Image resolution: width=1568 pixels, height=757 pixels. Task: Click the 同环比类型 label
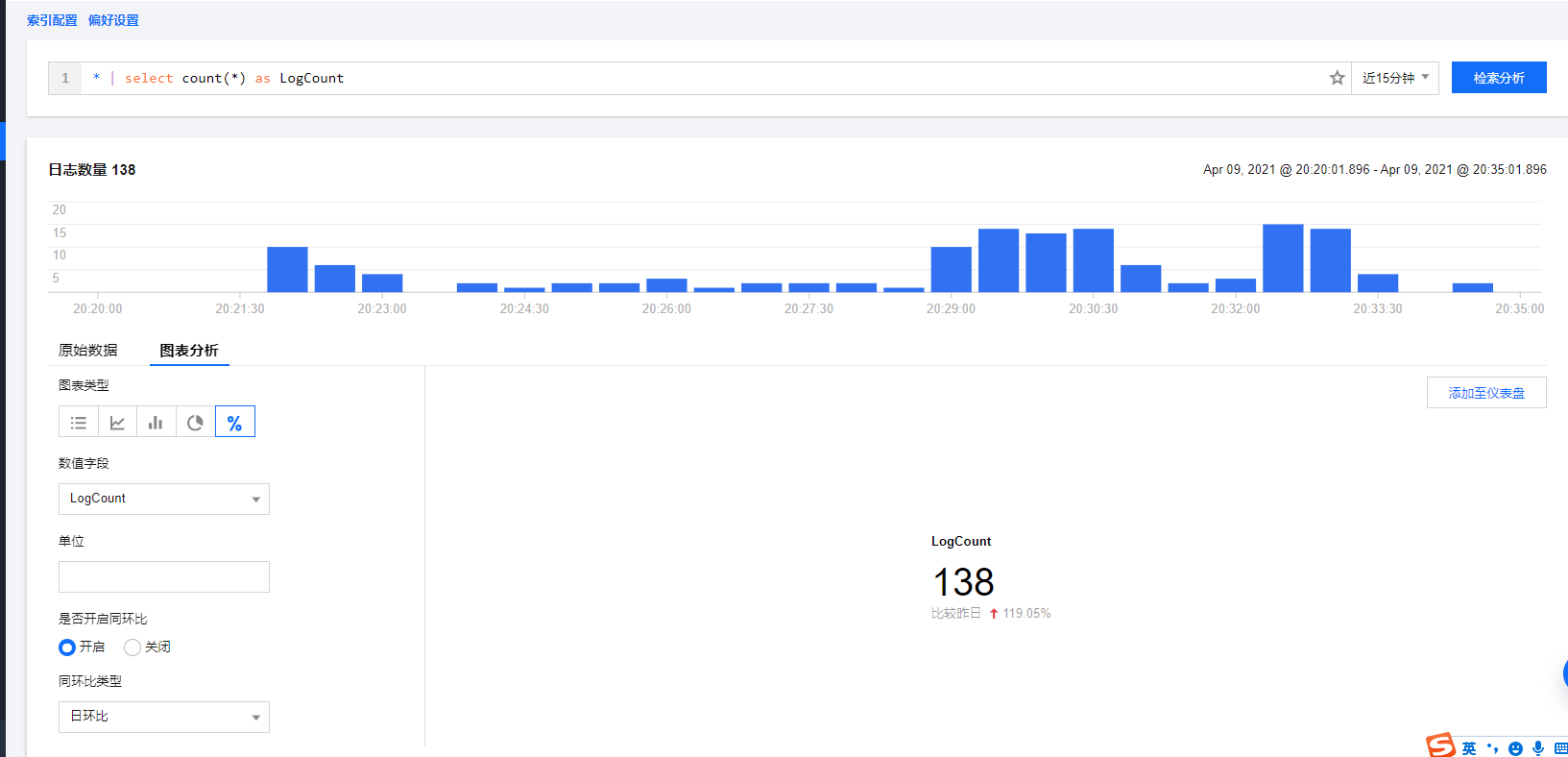coord(90,681)
